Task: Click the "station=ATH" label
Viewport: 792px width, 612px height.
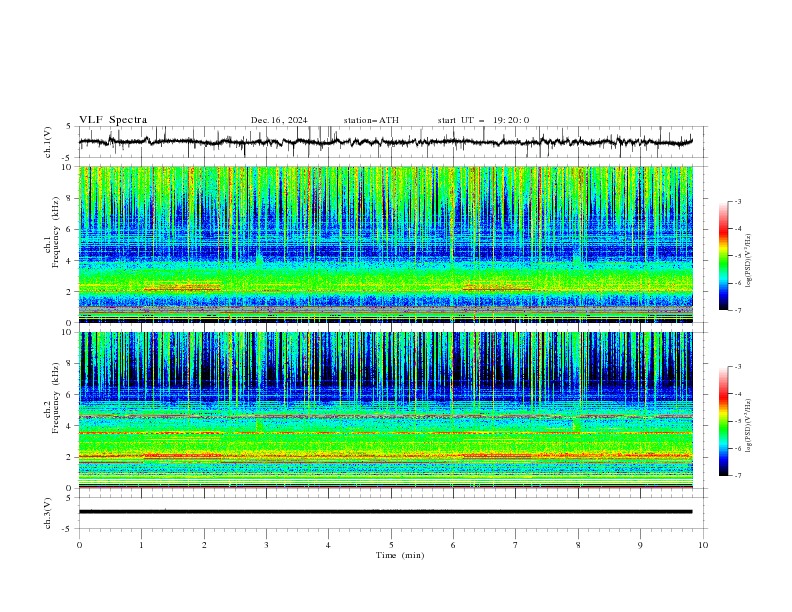Action: coord(371,120)
